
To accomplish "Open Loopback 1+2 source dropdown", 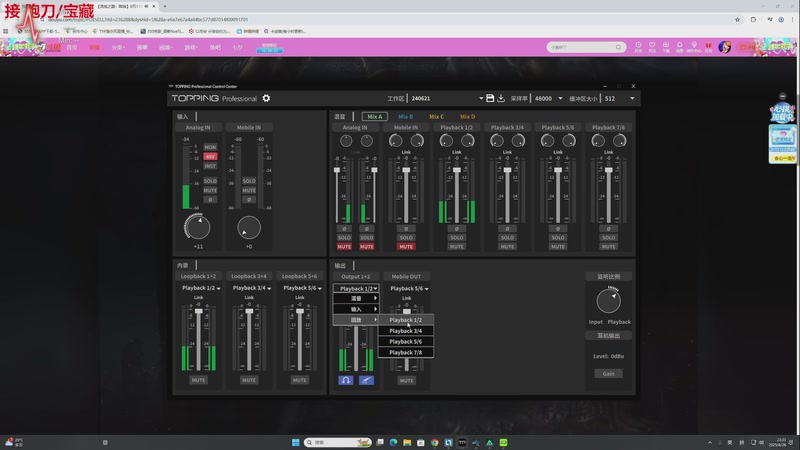I will [201, 288].
